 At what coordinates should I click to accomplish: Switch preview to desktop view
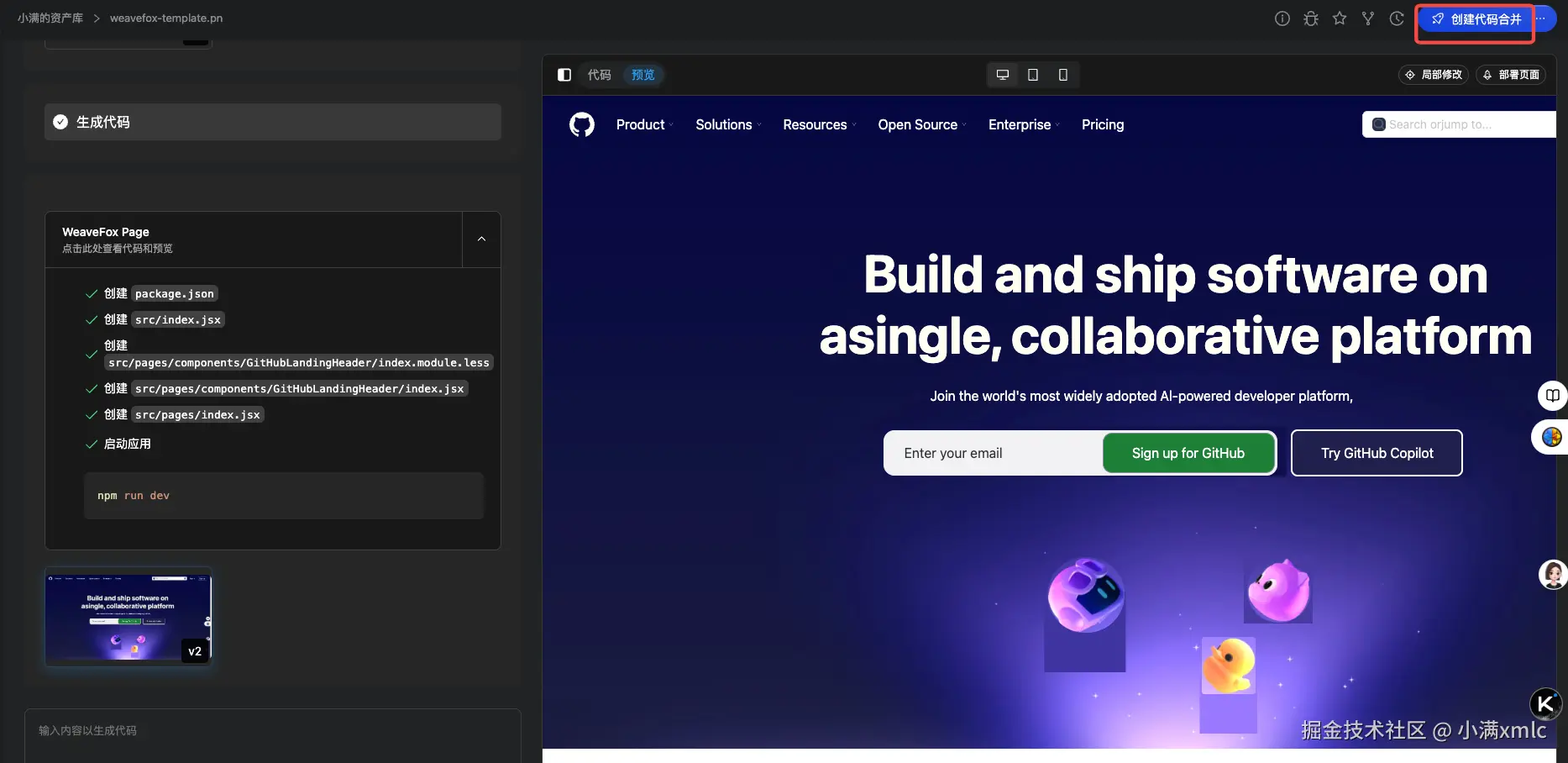pyautogui.click(x=1003, y=75)
